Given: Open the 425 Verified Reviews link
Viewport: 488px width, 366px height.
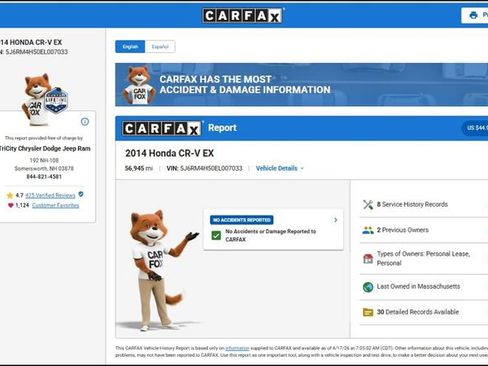Looking at the screenshot, I should [x=50, y=195].
